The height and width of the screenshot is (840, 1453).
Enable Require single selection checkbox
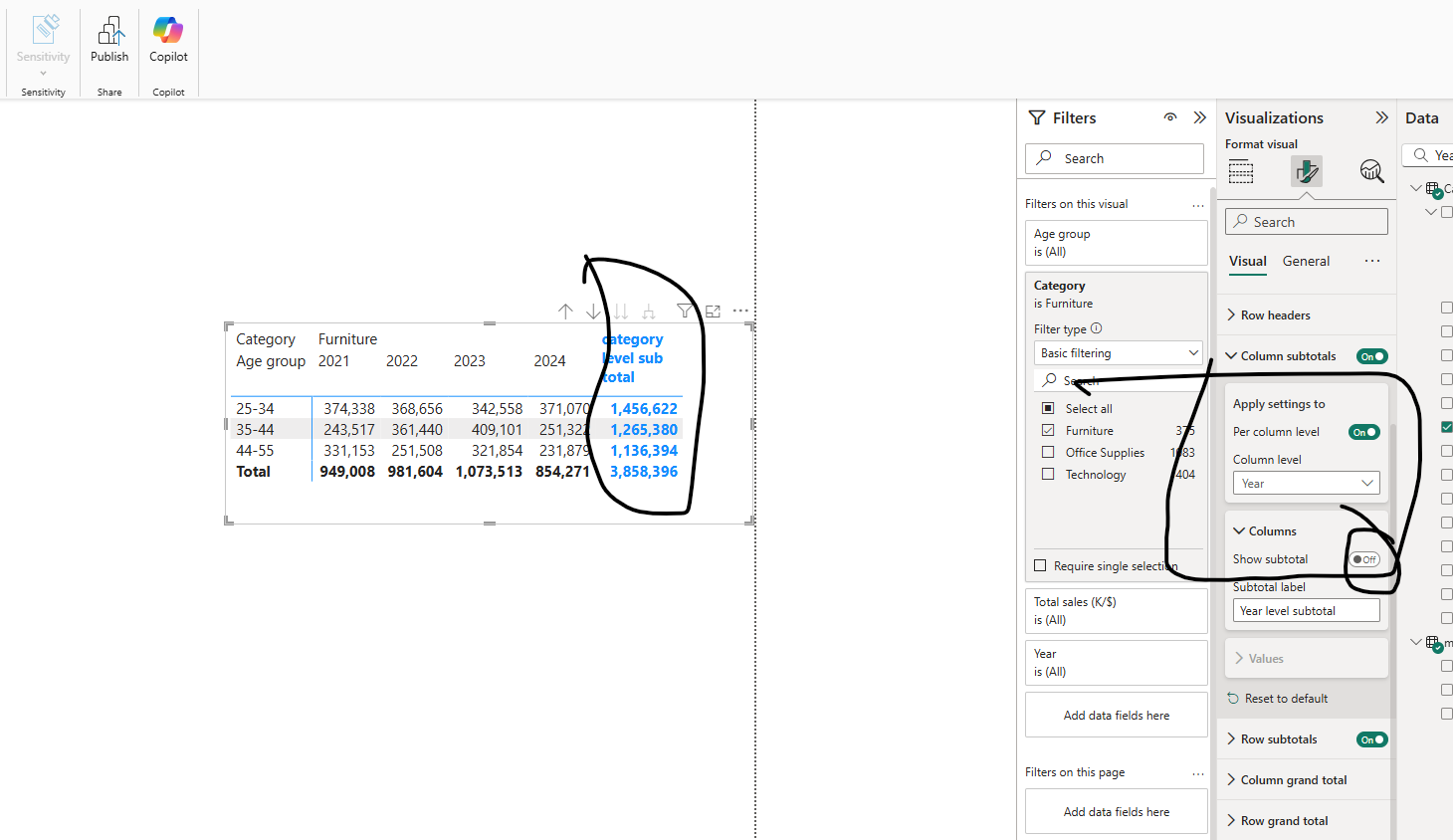1040,565
